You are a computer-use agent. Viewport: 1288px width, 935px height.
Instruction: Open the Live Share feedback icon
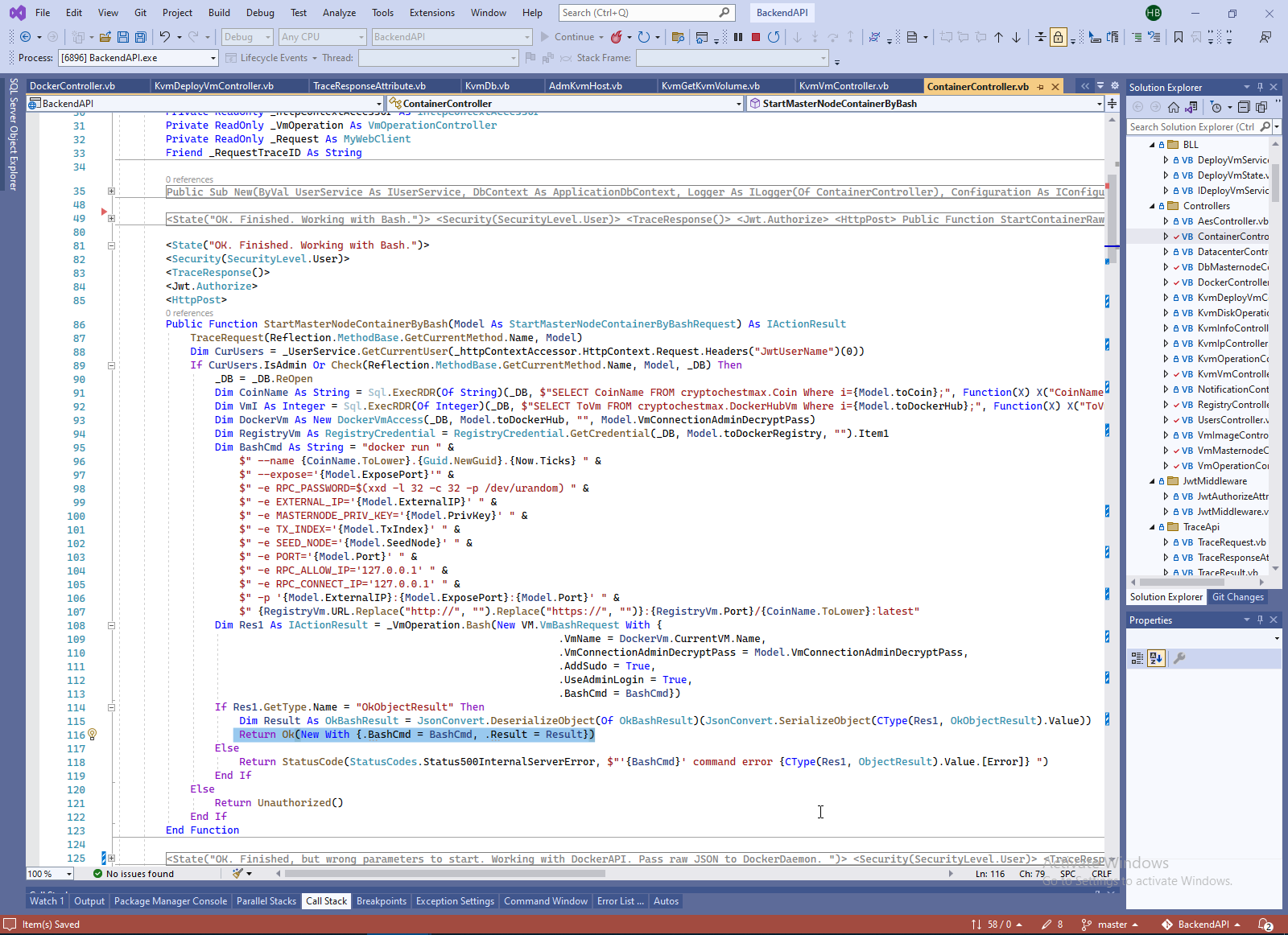(x=1265, y=37)
